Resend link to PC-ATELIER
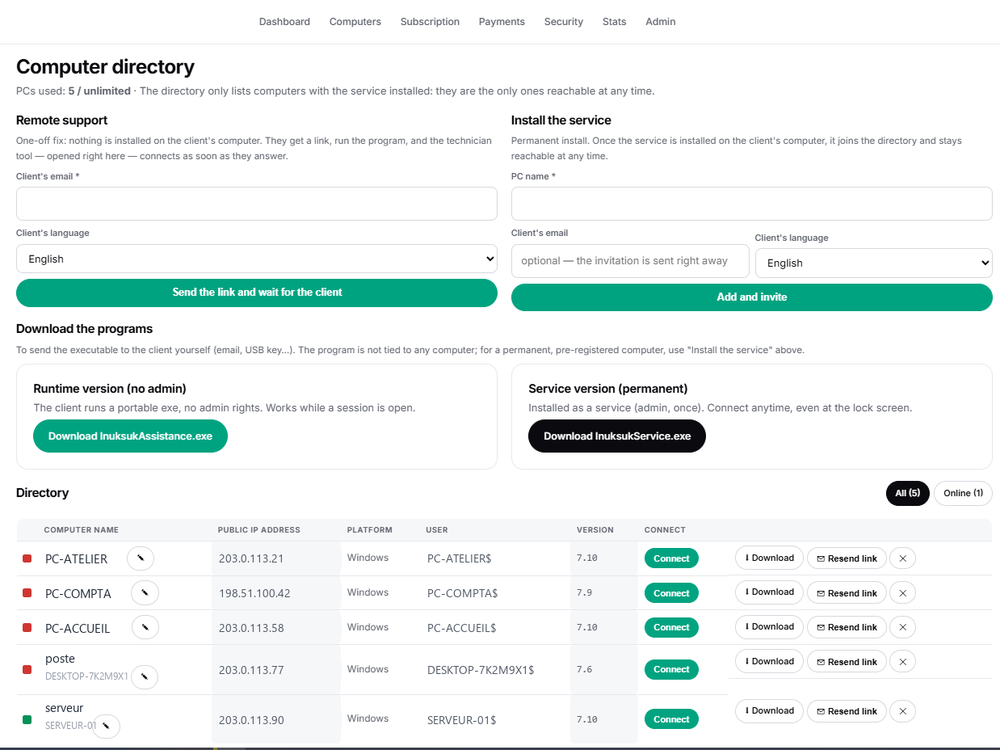1000x750 pixels. pos(847,558)
